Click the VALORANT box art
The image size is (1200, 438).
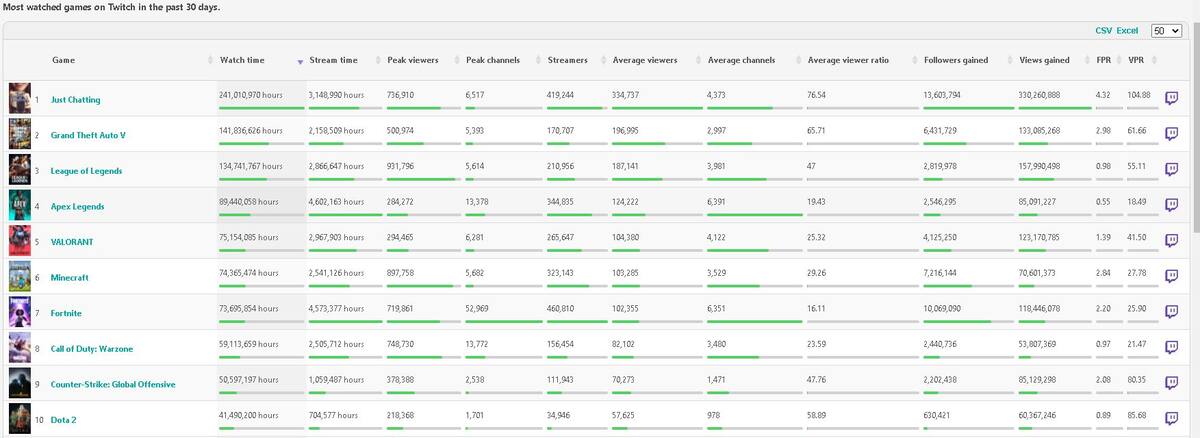click(20, 240)
